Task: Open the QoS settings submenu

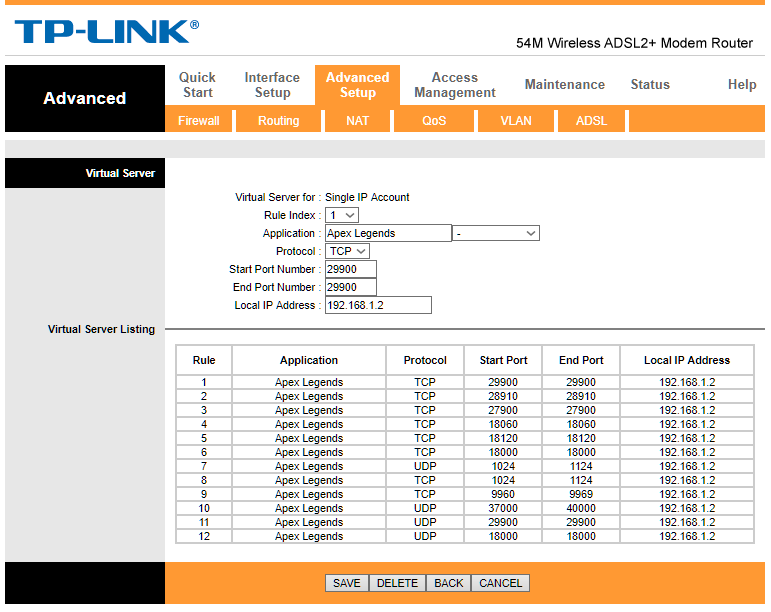Action: [434, 121]
